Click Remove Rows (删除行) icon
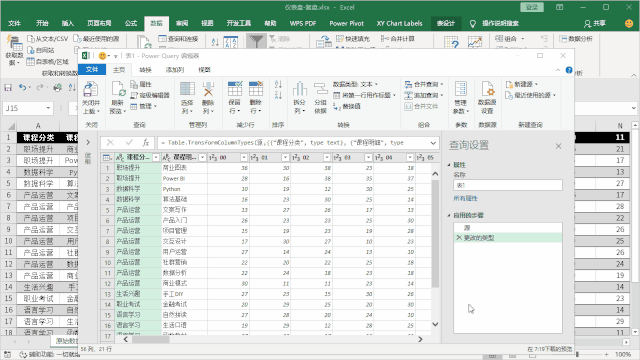 [x=256, y=89]
